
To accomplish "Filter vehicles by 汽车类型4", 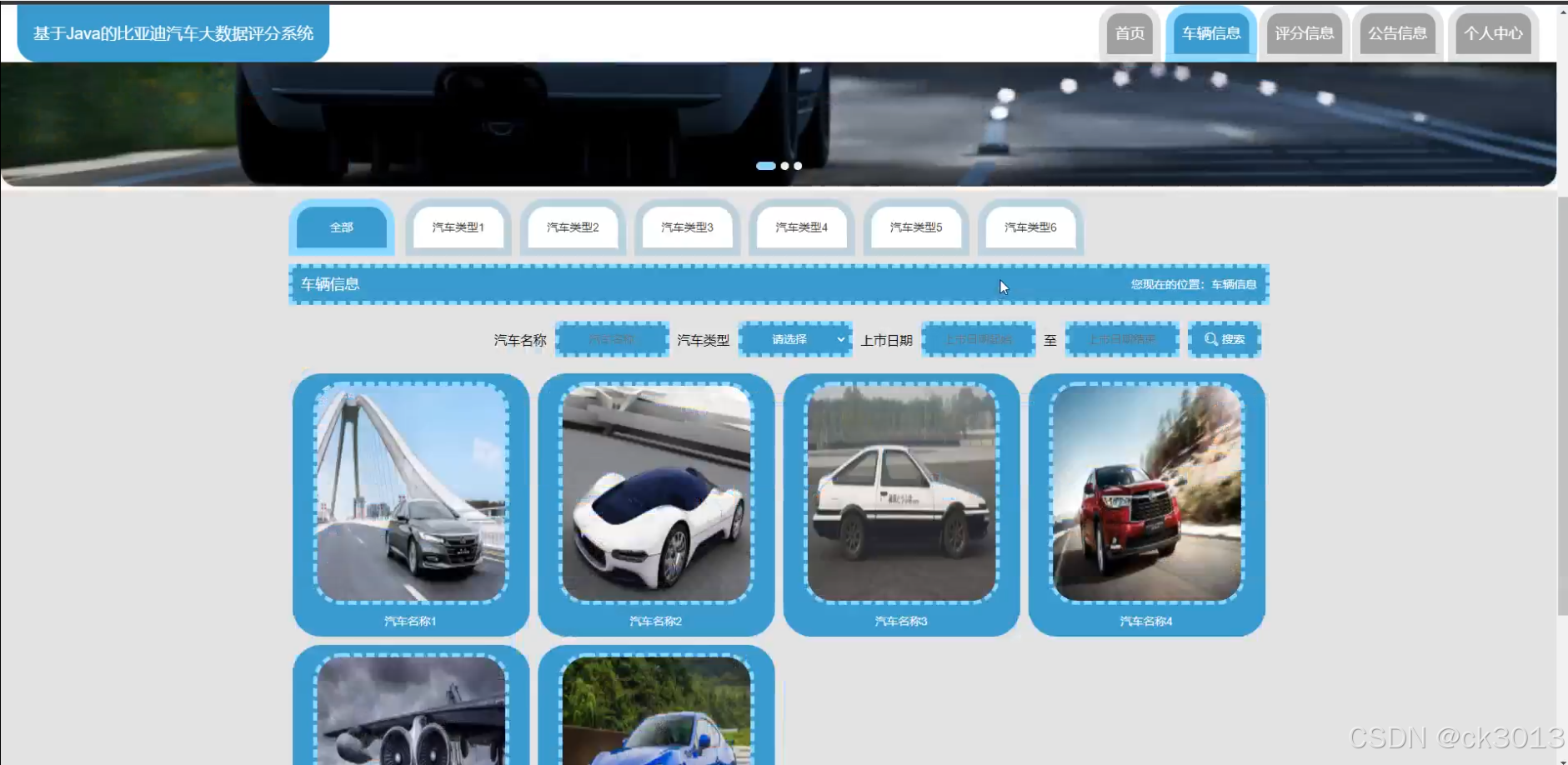I will [801, 227].
